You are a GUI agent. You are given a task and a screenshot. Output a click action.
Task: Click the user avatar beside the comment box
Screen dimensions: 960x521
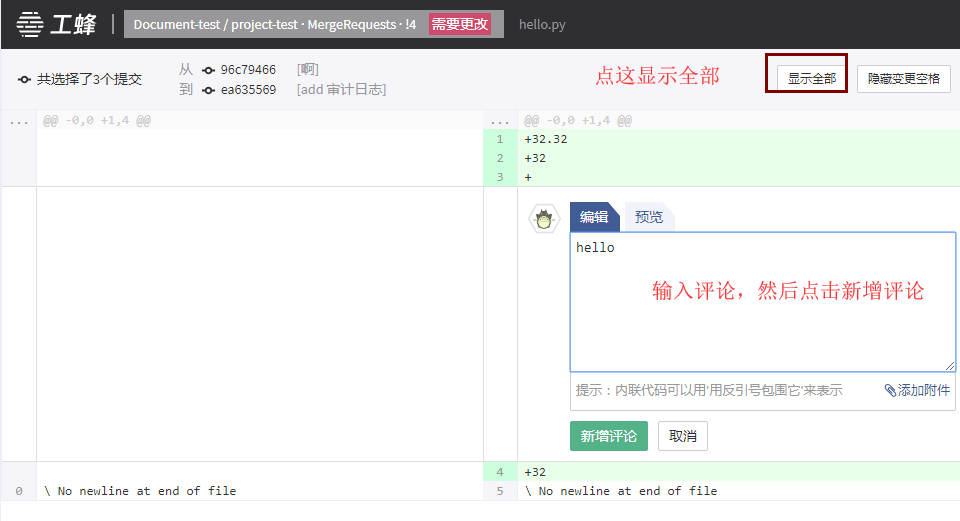click(544, 220)
